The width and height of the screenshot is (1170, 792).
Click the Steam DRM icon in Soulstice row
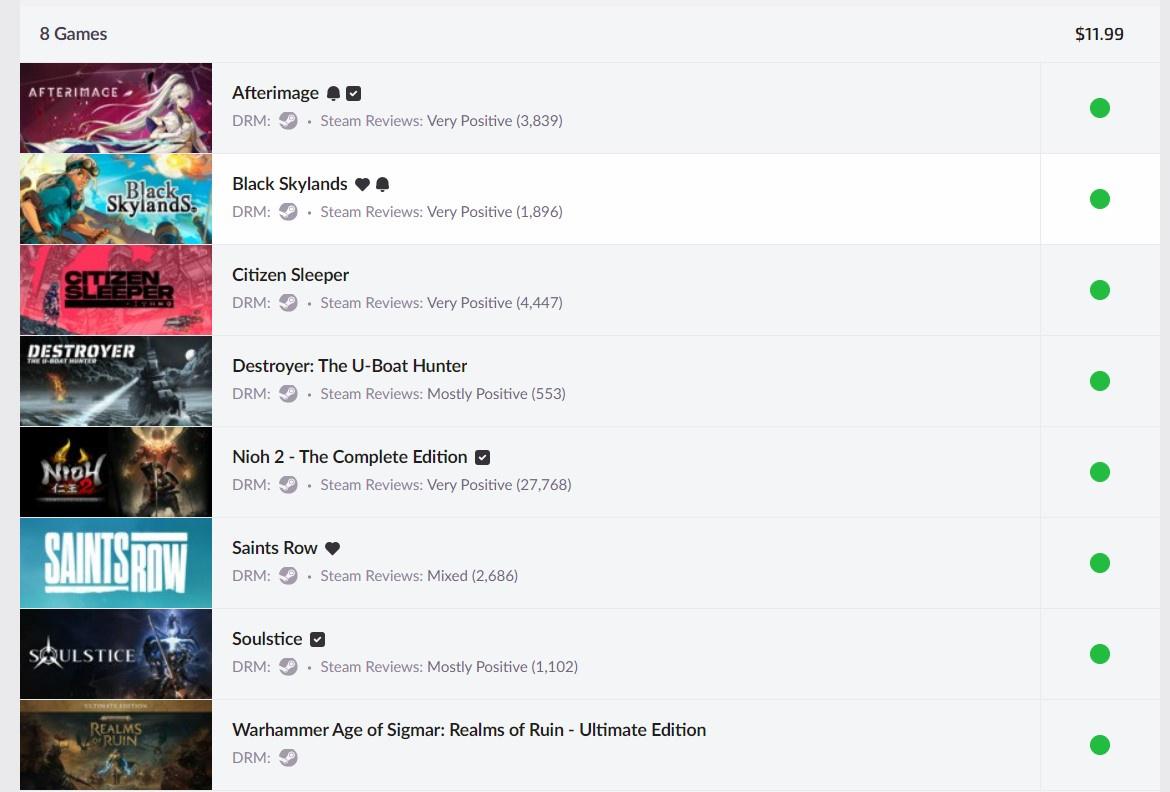pyautogui.click(x=288, y=667)
